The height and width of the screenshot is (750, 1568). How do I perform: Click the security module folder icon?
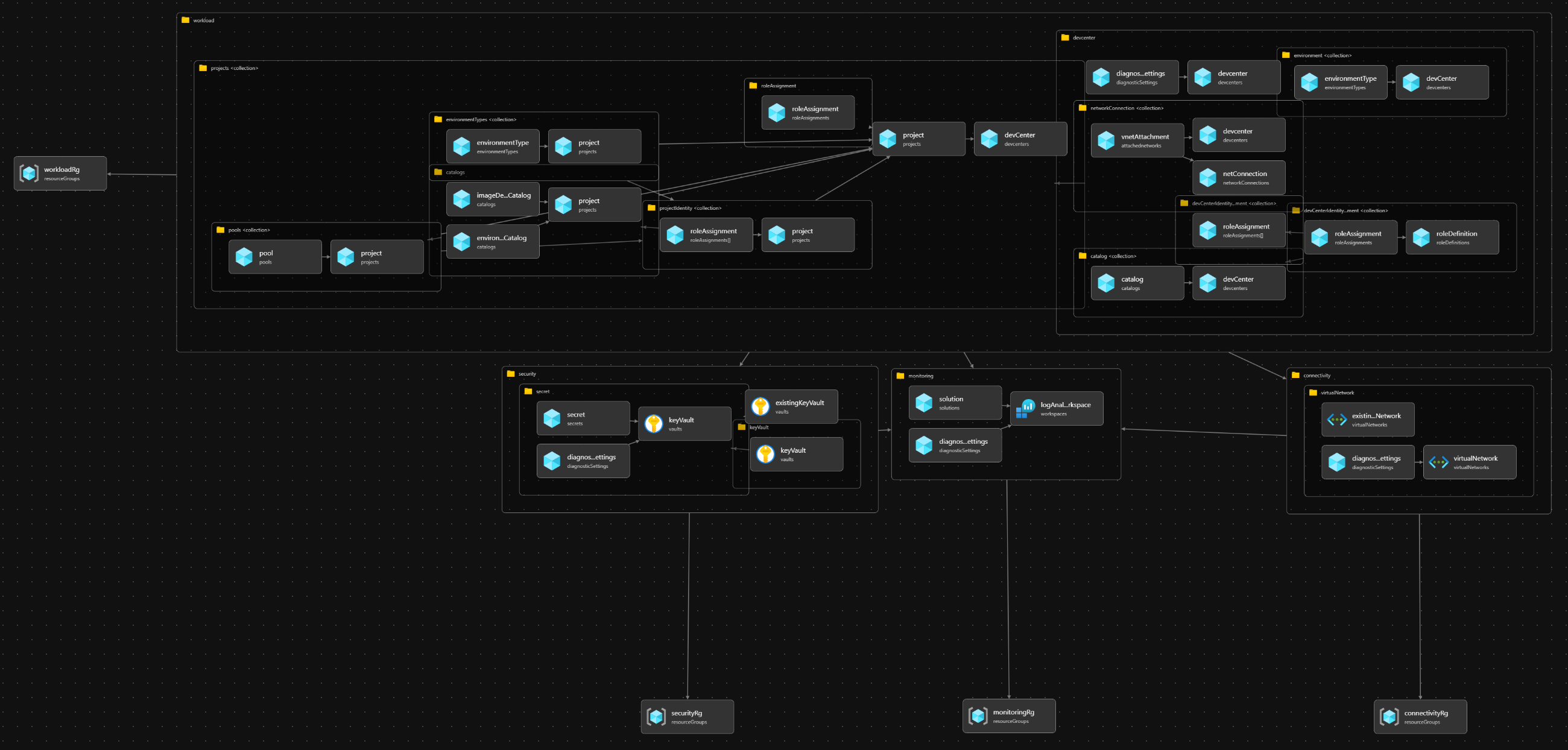pyautogui.click(x=511, y=374)
